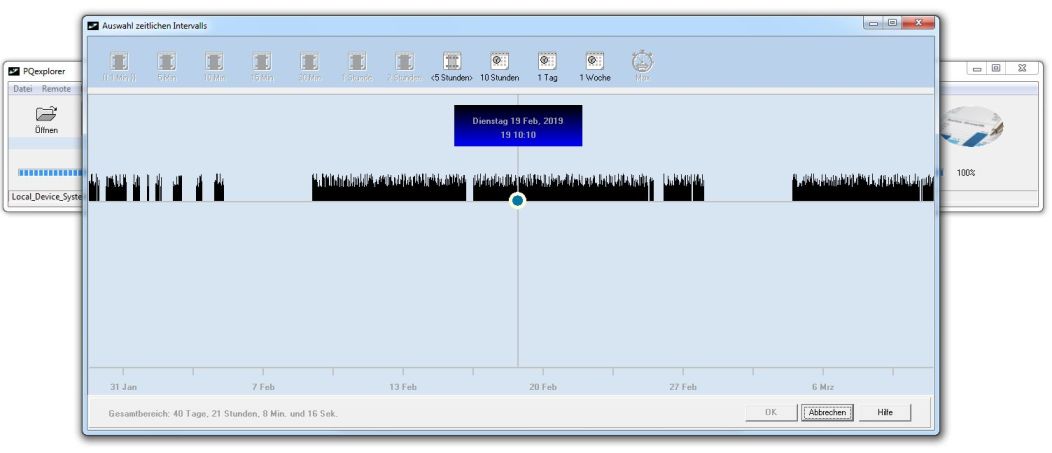The image size is (1052, 453).
Task: Click the 10 Min interval icon
Action: [214, 62]
